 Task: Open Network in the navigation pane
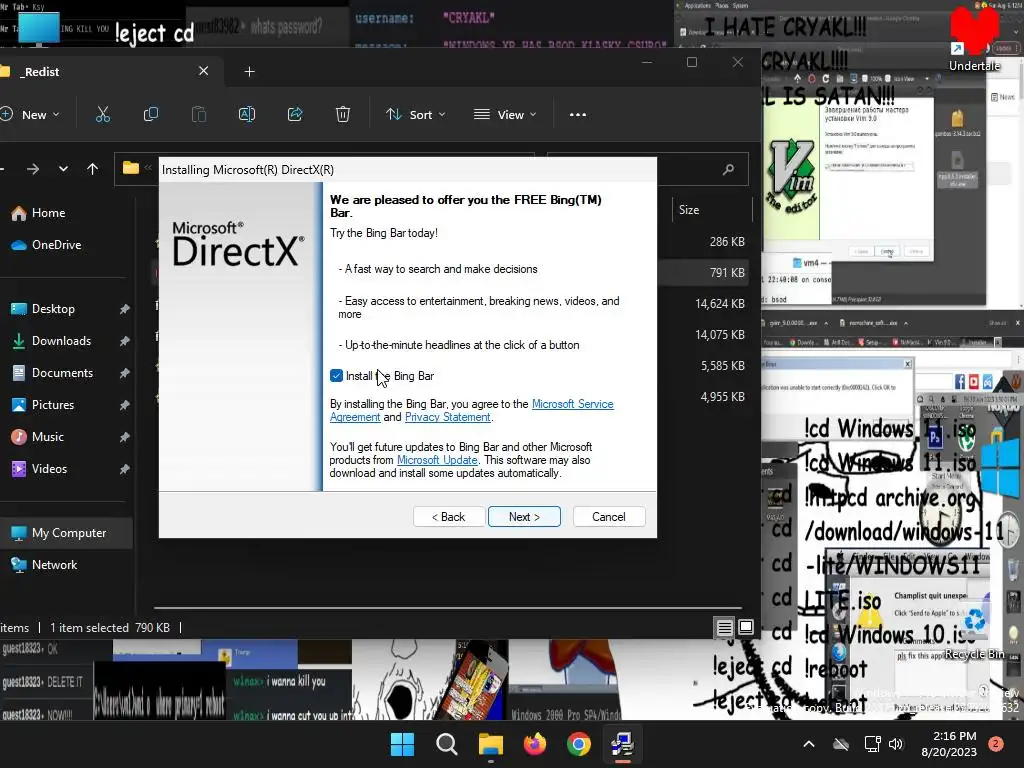tap(54, 565)
